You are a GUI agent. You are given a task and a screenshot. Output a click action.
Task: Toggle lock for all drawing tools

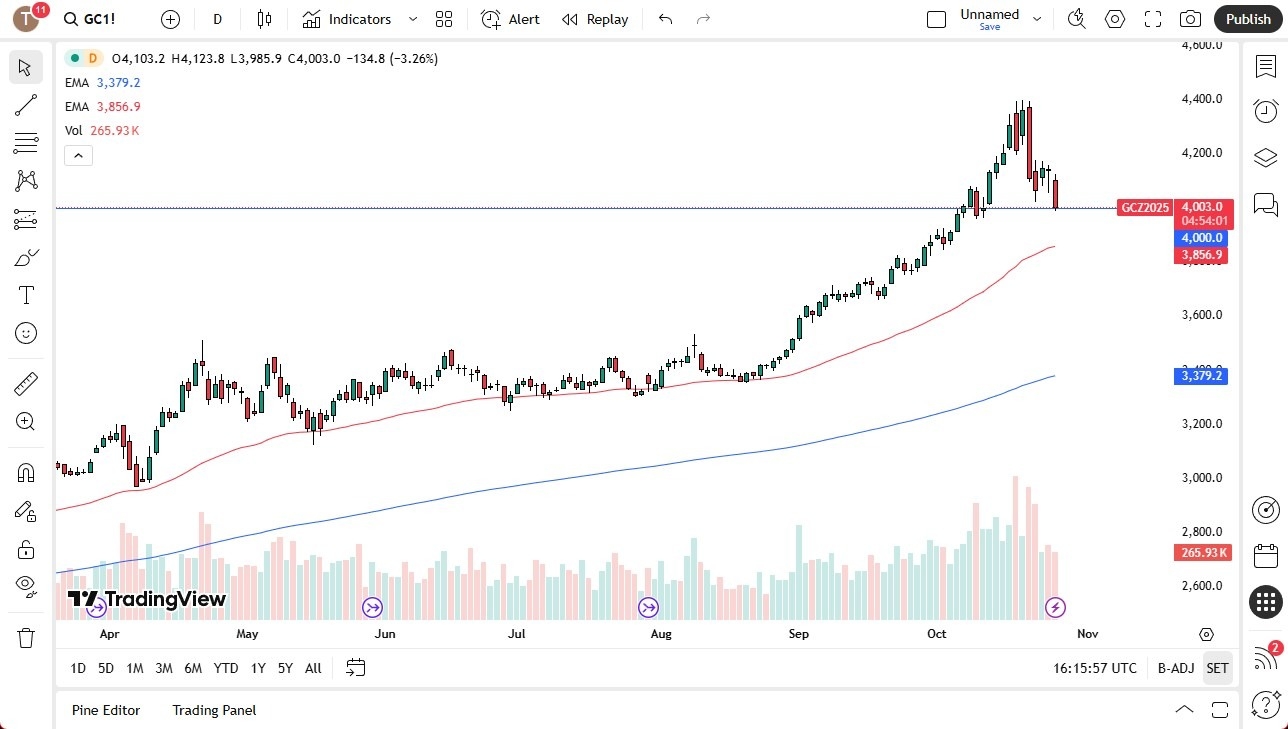pyautogui.click(x=26, y=549)
